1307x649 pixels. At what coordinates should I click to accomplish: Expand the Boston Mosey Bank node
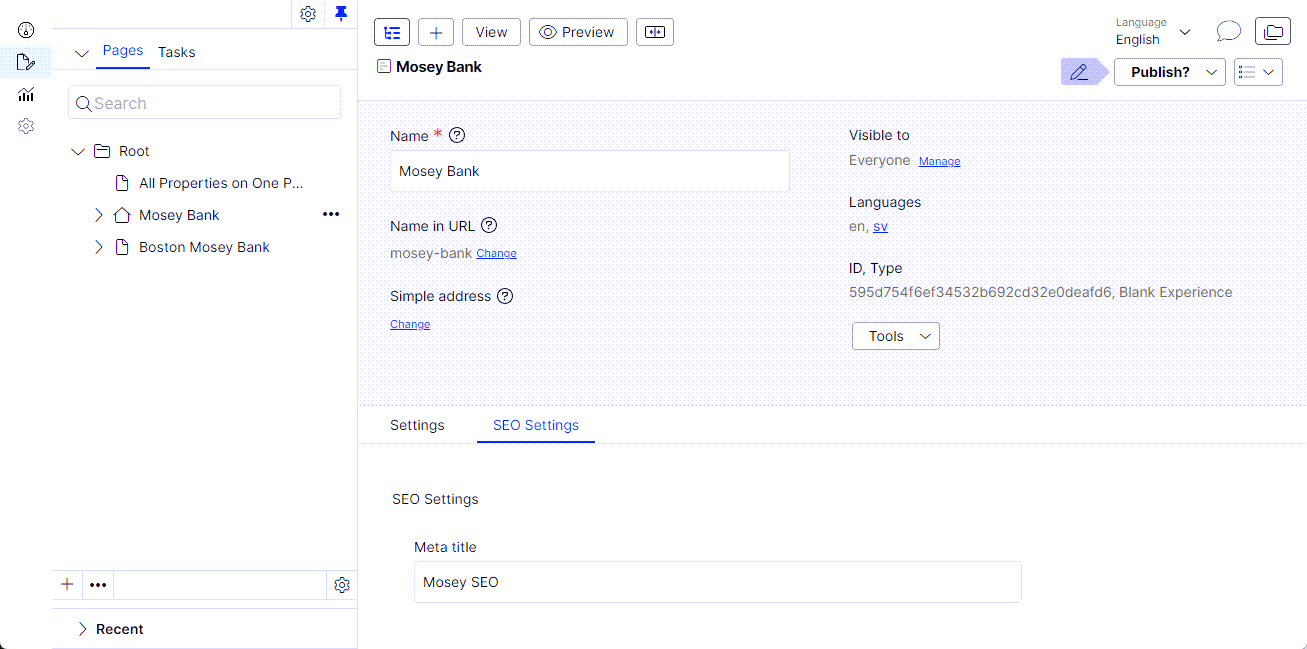point(98,247)
